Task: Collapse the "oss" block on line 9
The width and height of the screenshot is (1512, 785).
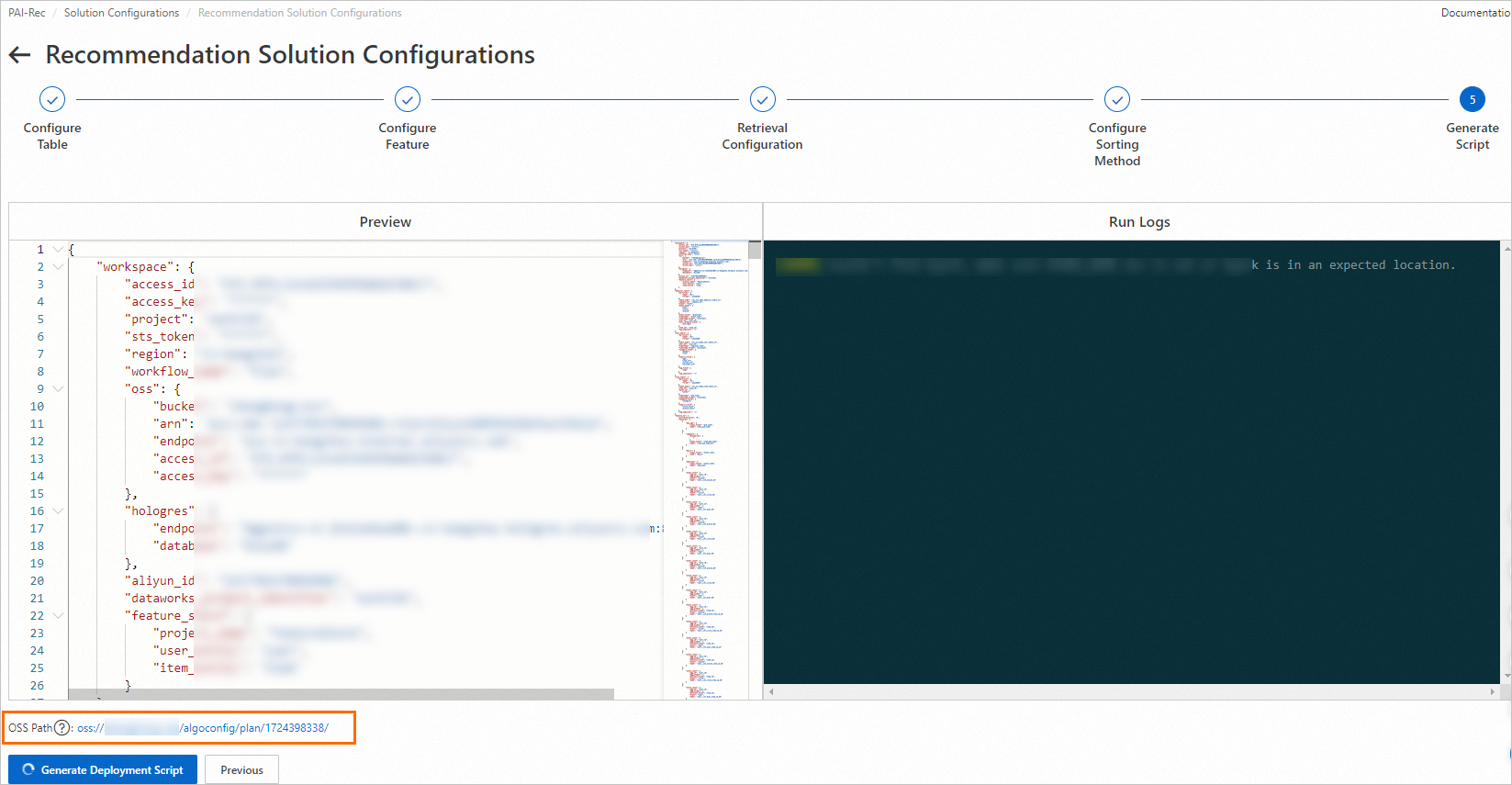Action: tap(59, 389)
